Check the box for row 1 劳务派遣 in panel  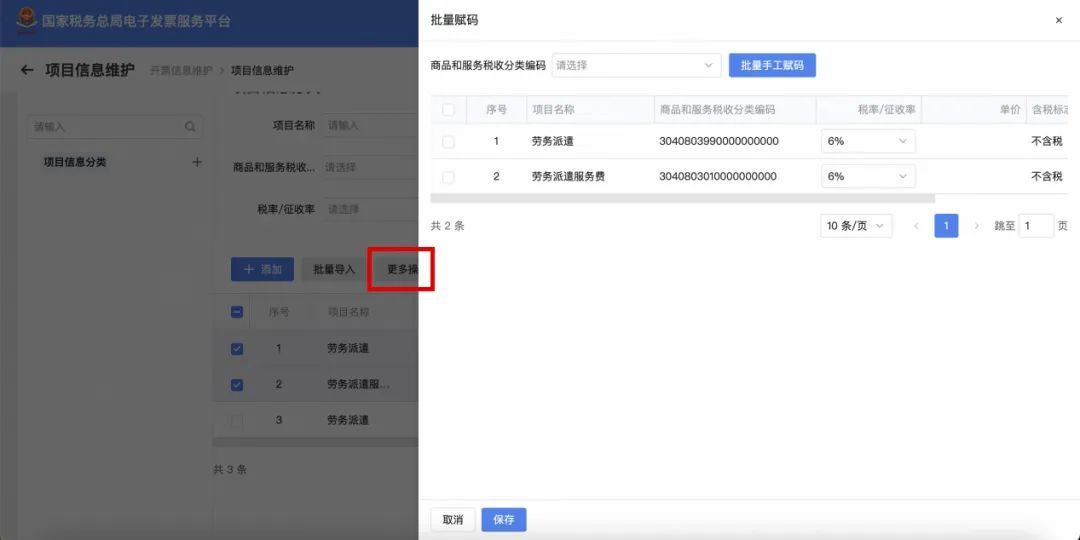448,142
